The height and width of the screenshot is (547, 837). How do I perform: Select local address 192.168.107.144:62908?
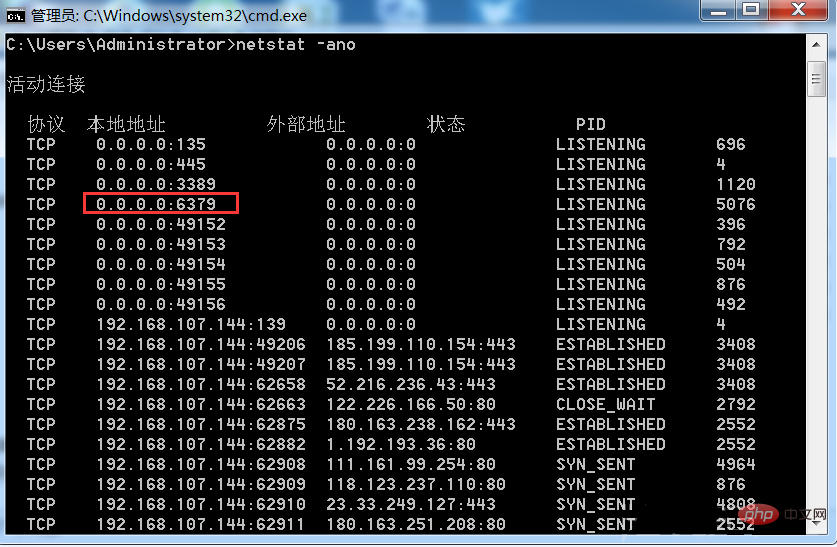[201, 464]
